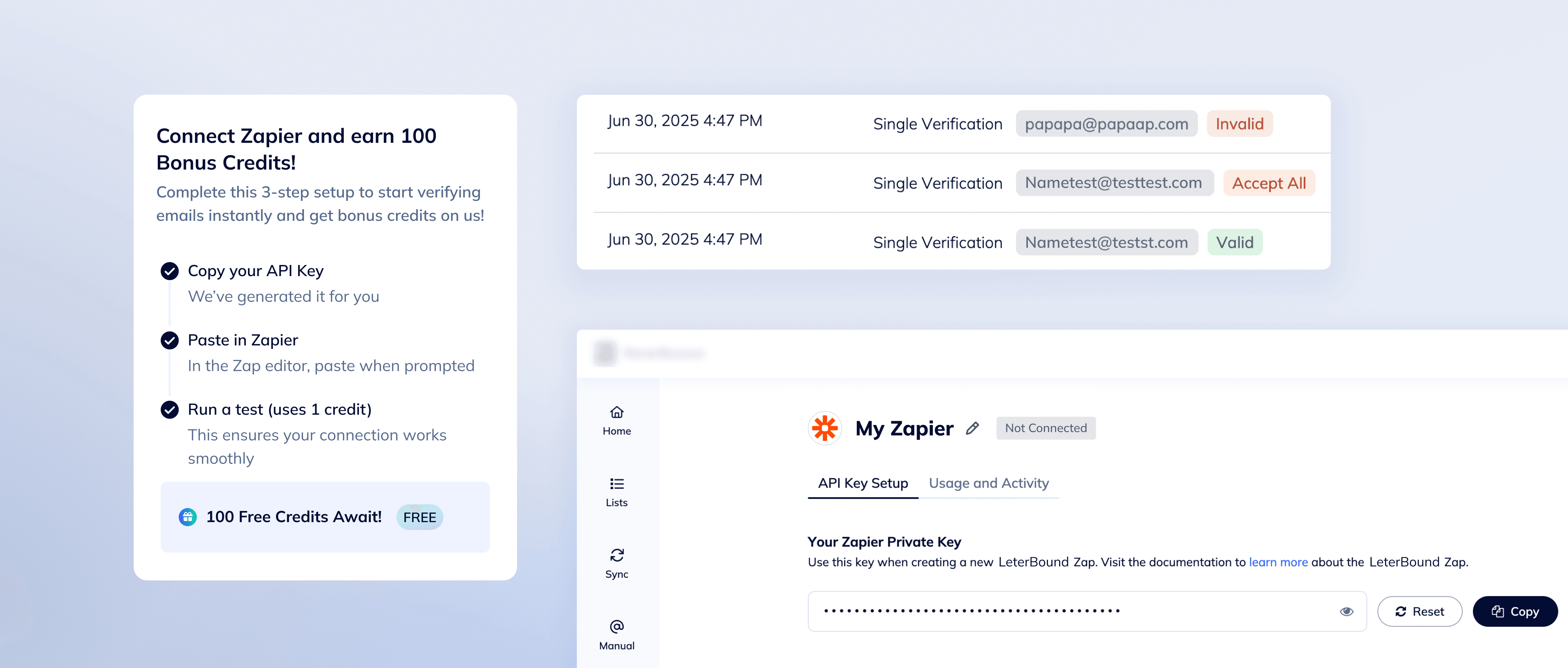Click the Not Connected status badge

(1045, 428)
